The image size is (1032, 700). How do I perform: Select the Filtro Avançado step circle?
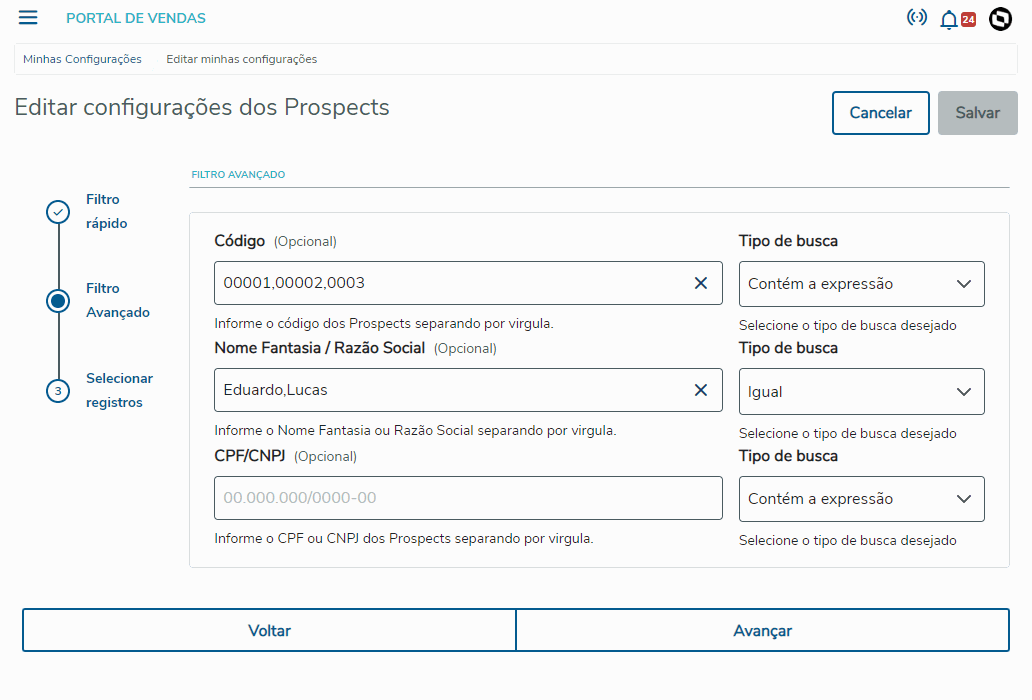coord(58,301)
